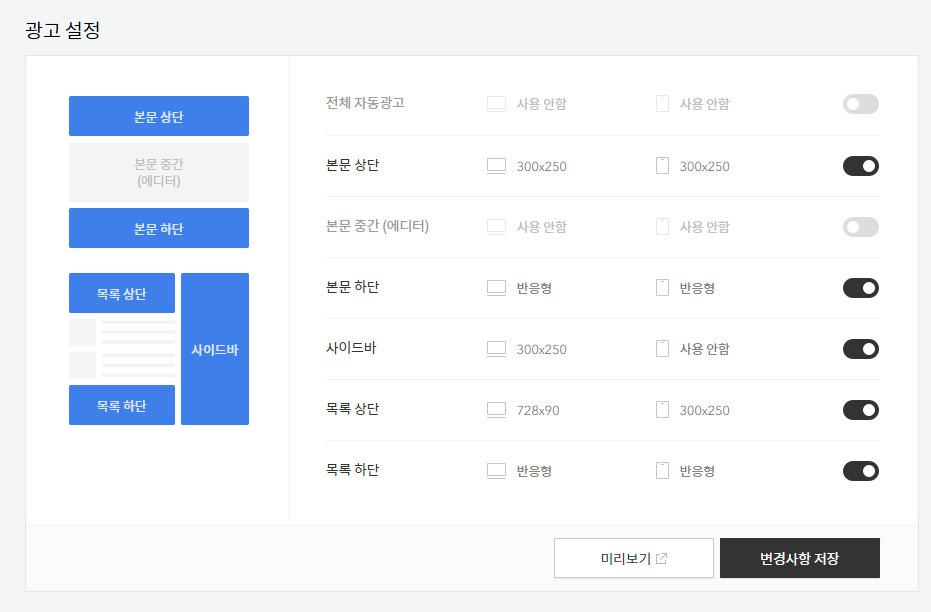This screenshot has height=612, width=931.
Task: Click the 본문 상단 row label
Action: (352, 165)
